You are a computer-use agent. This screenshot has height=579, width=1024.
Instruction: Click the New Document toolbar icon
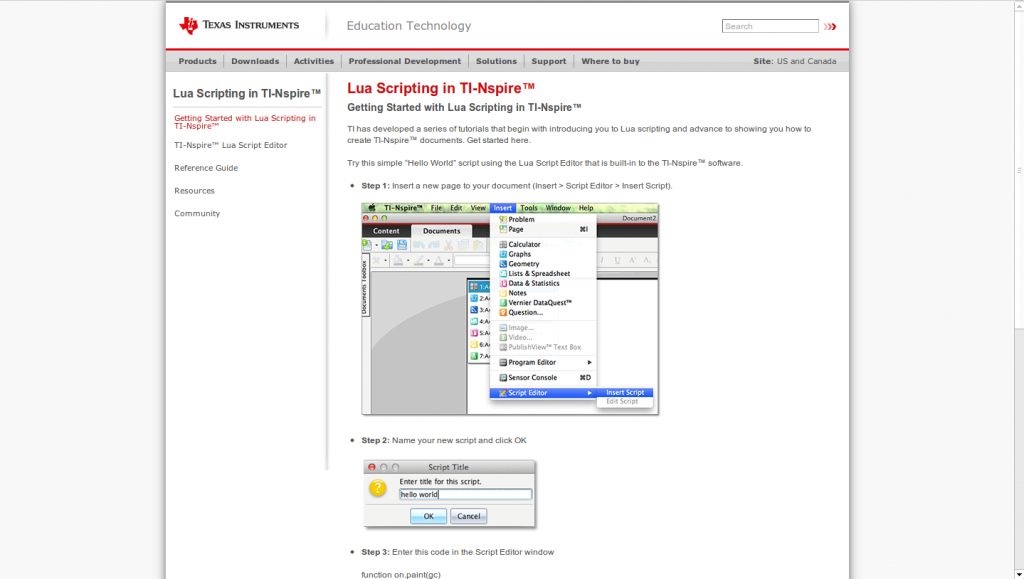click(x=367, y=245)
